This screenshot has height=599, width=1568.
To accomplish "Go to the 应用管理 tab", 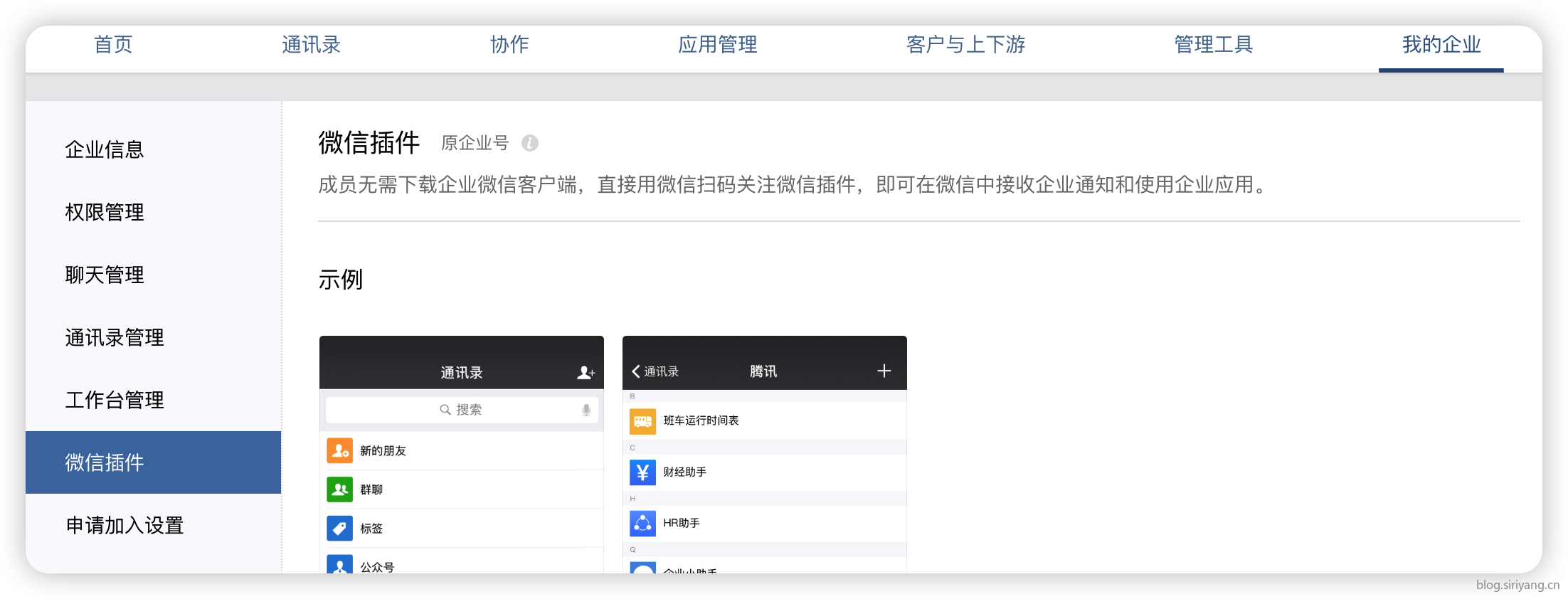I will coord(717,45).
